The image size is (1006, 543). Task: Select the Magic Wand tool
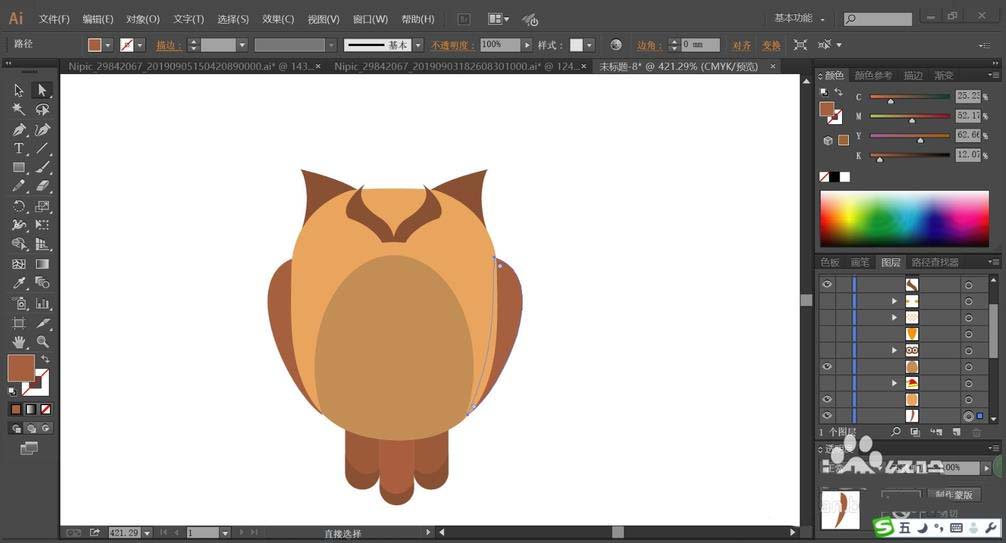(x=19, y=110)
